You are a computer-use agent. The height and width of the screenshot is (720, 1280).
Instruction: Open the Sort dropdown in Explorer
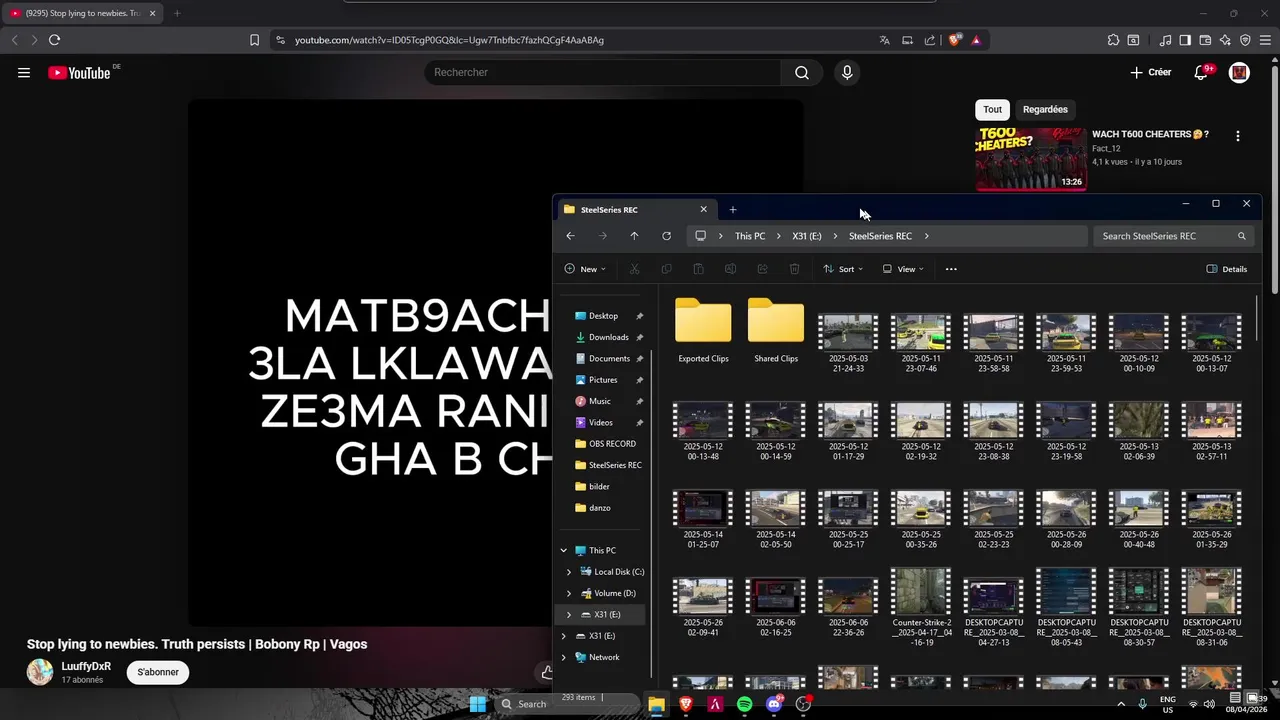point(843,269)
